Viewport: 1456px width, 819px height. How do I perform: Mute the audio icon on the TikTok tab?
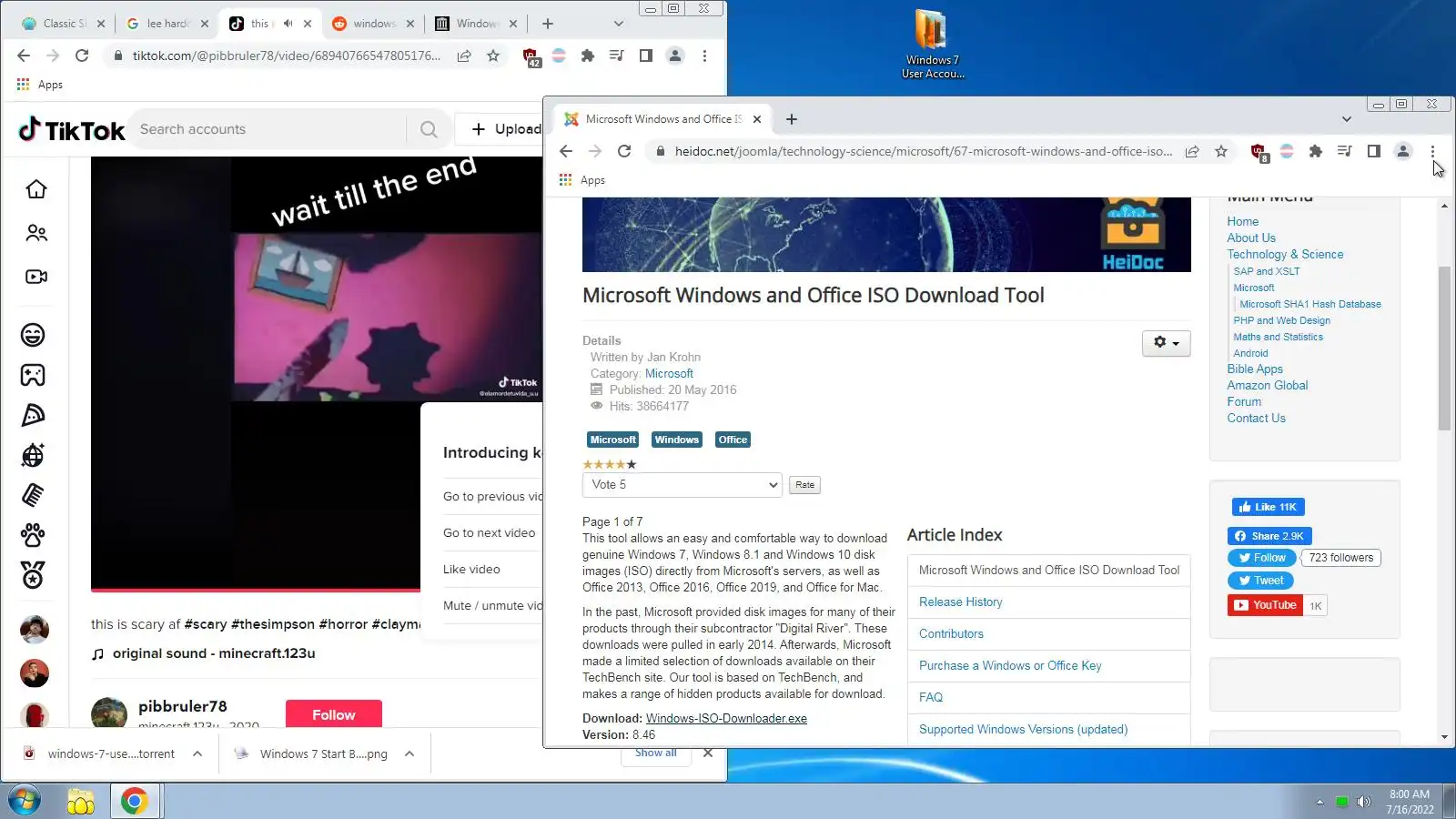pyautogui.click(x=288, y=24)
